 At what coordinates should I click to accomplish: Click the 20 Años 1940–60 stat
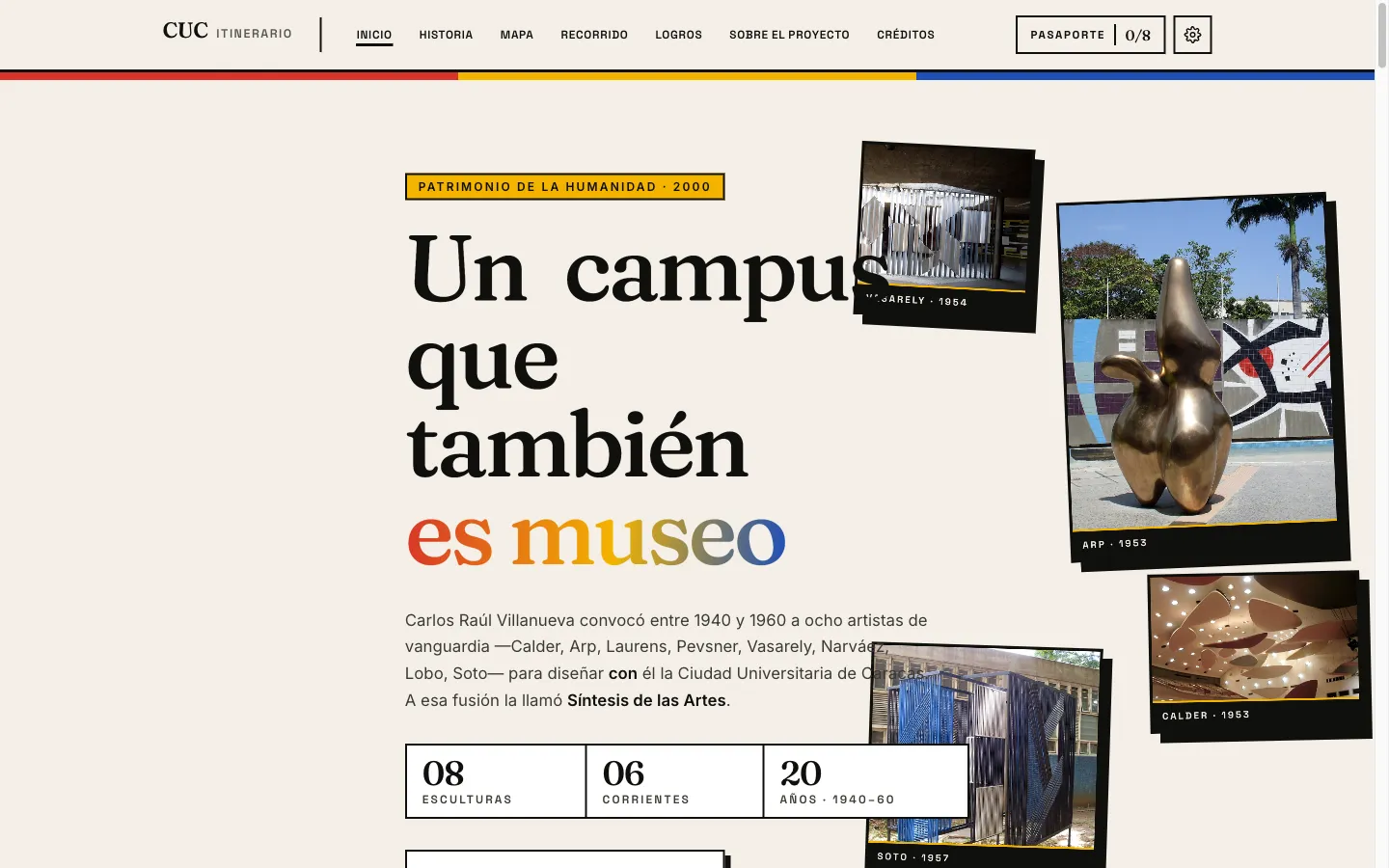coord(865,781)
